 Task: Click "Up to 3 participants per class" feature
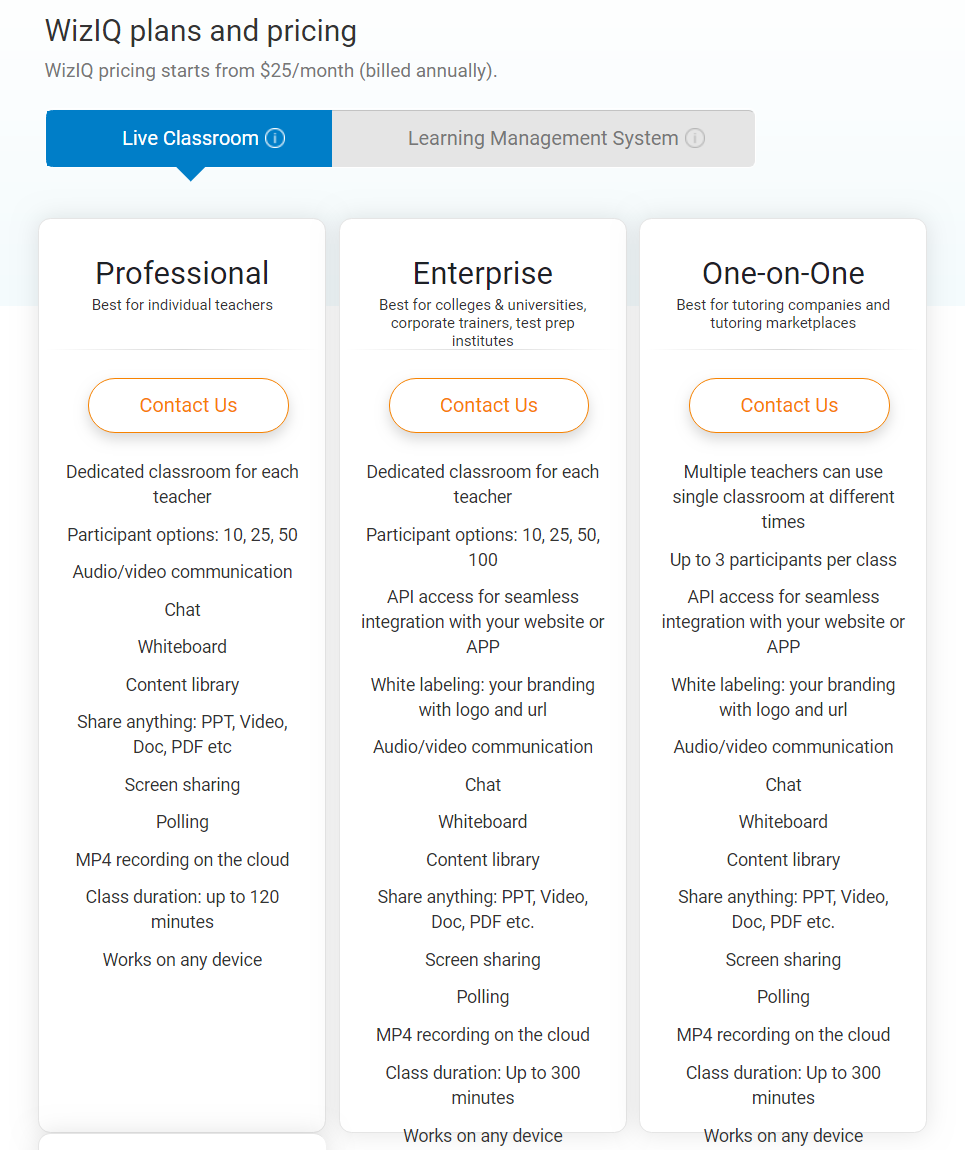[x=783, y=560]
